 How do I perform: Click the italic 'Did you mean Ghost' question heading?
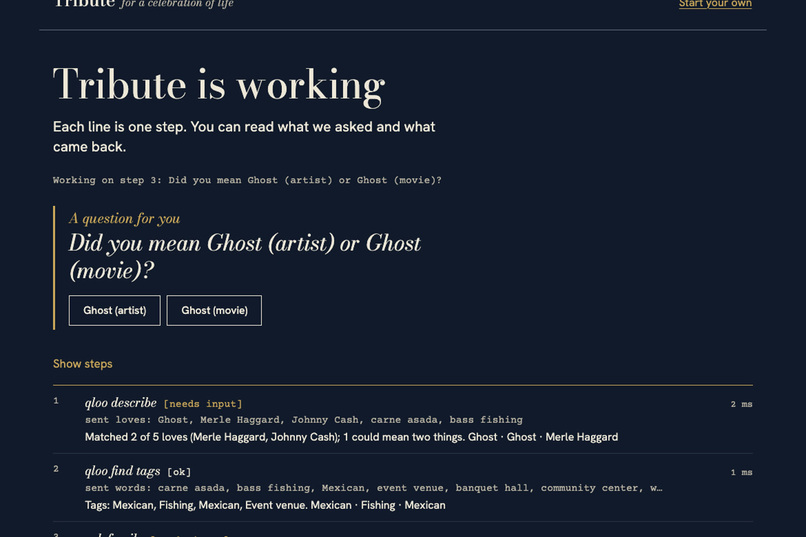click(x=245, y=256)
